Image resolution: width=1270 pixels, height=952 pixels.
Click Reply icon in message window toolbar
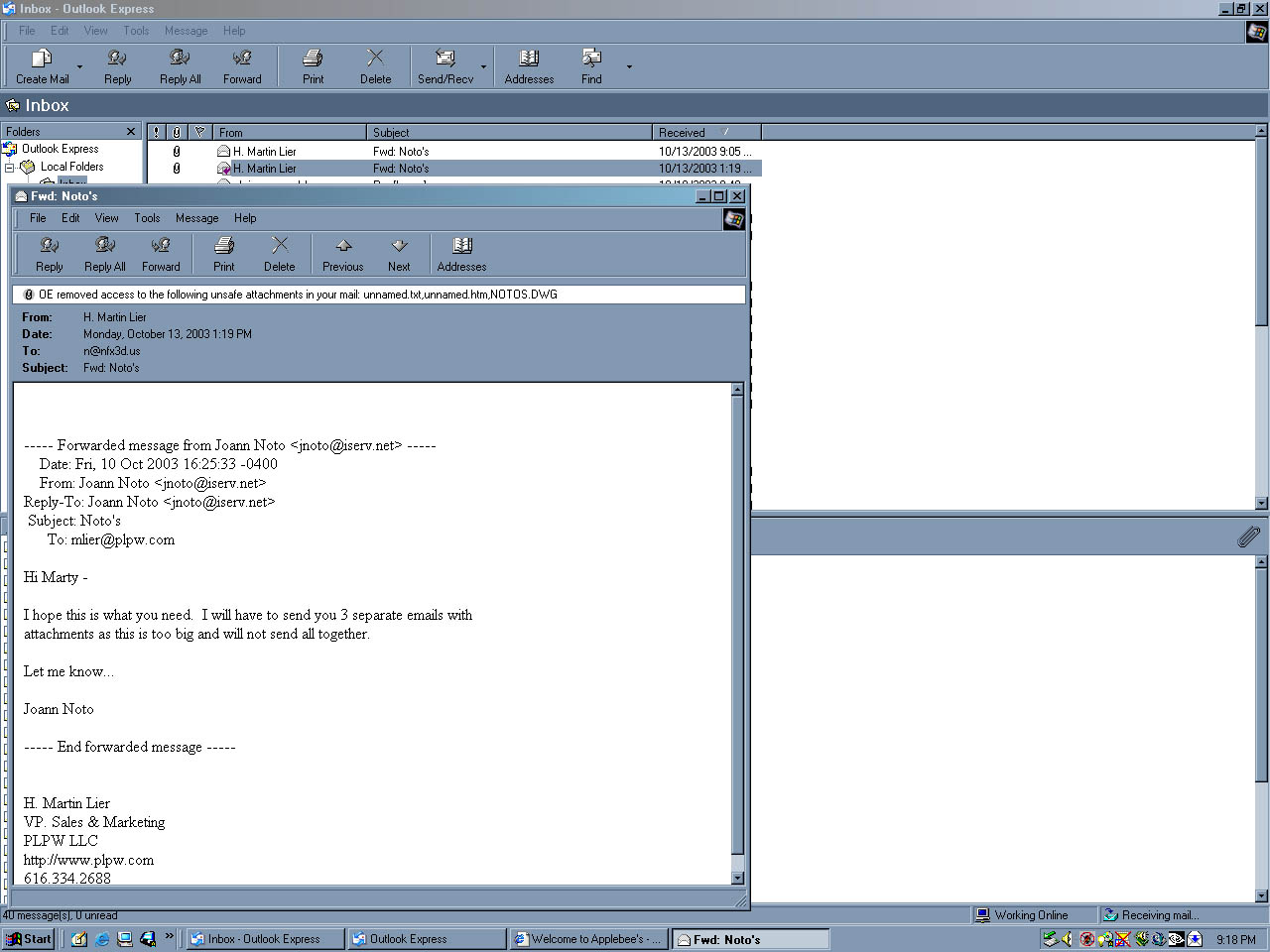pos(49,254)
